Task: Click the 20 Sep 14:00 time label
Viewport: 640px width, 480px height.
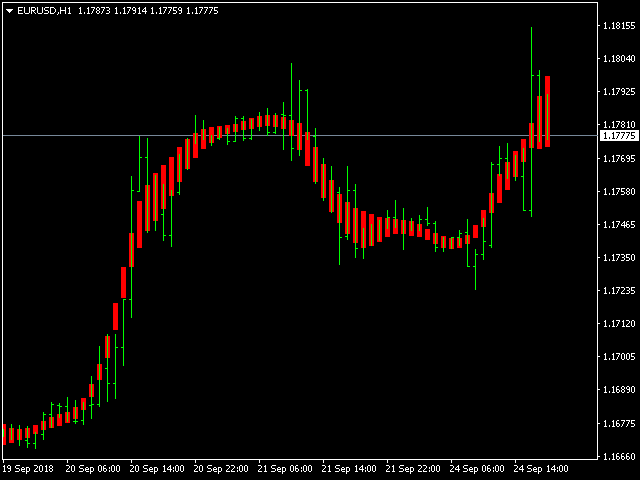Action: click(x=157, y=469)
